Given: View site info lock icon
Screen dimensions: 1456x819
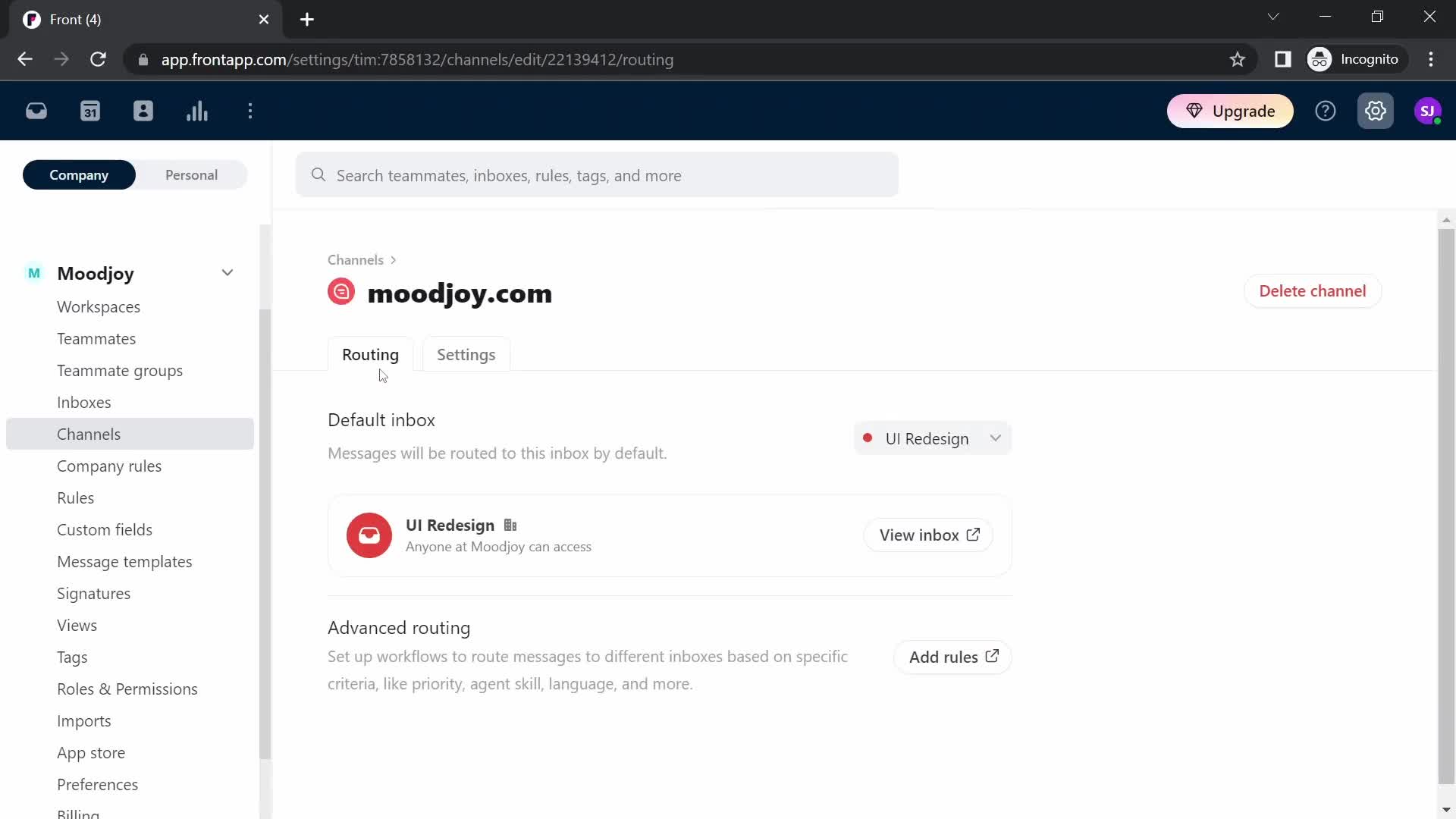Looking at the screenshot, I should [143, 59].
